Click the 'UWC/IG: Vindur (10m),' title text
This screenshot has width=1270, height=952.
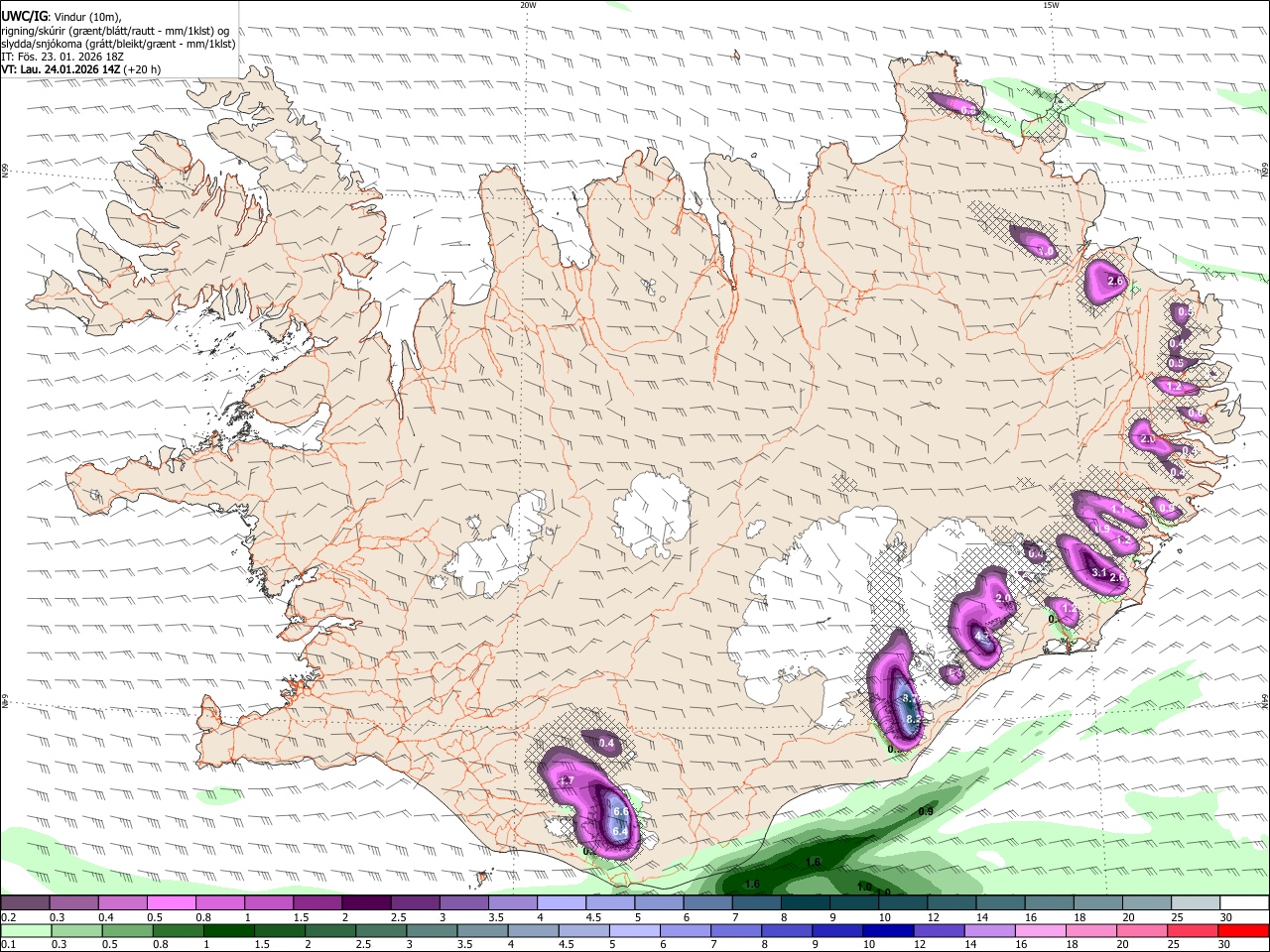63,17
